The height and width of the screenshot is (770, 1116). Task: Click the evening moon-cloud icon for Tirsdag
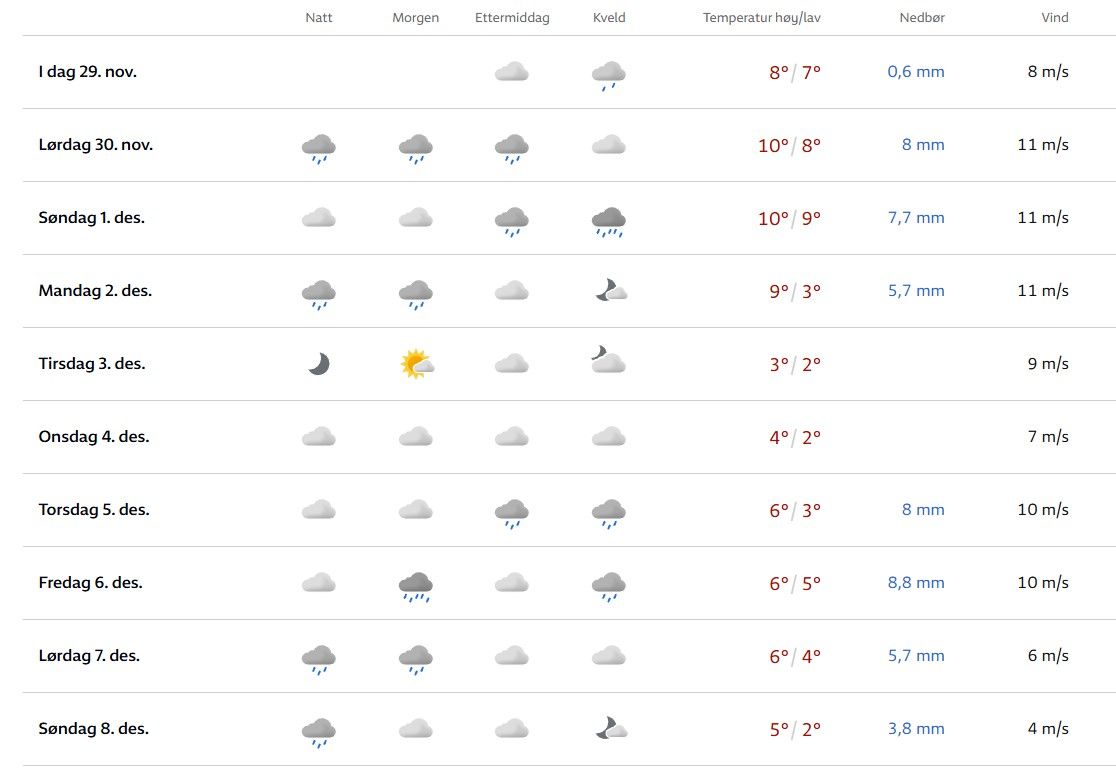point(608,360)
